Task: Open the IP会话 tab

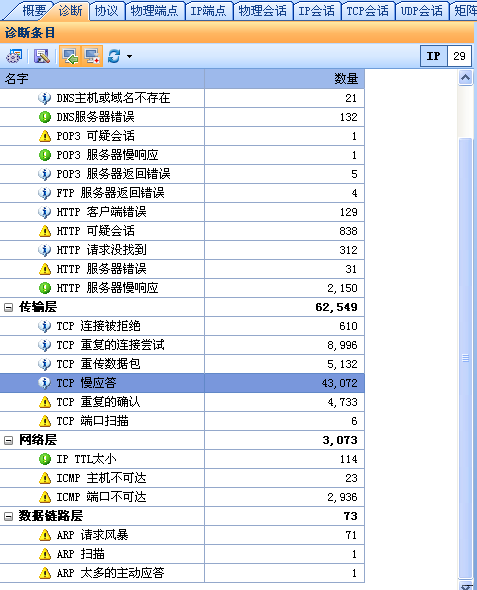Action: [316, 11]
